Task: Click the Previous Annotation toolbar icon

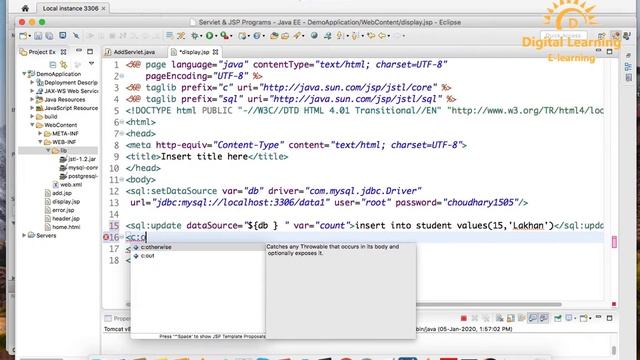Action: [x=355, y=36]
